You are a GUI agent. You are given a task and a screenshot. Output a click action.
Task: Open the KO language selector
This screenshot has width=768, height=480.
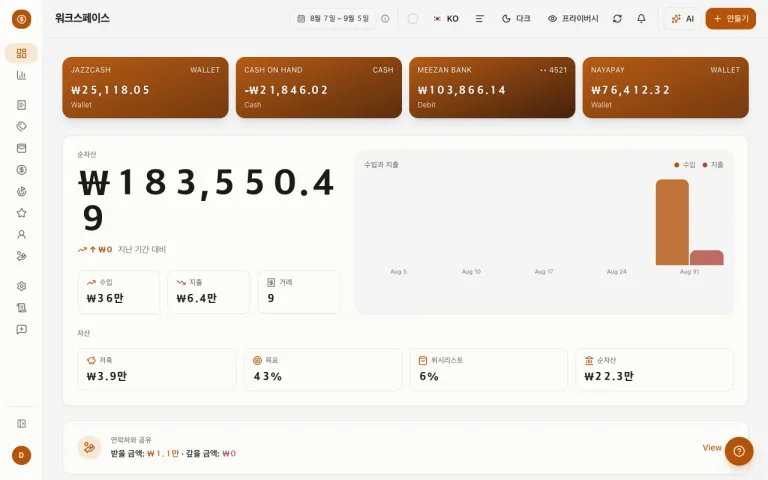pyautogui.click(x=446, y=19)
